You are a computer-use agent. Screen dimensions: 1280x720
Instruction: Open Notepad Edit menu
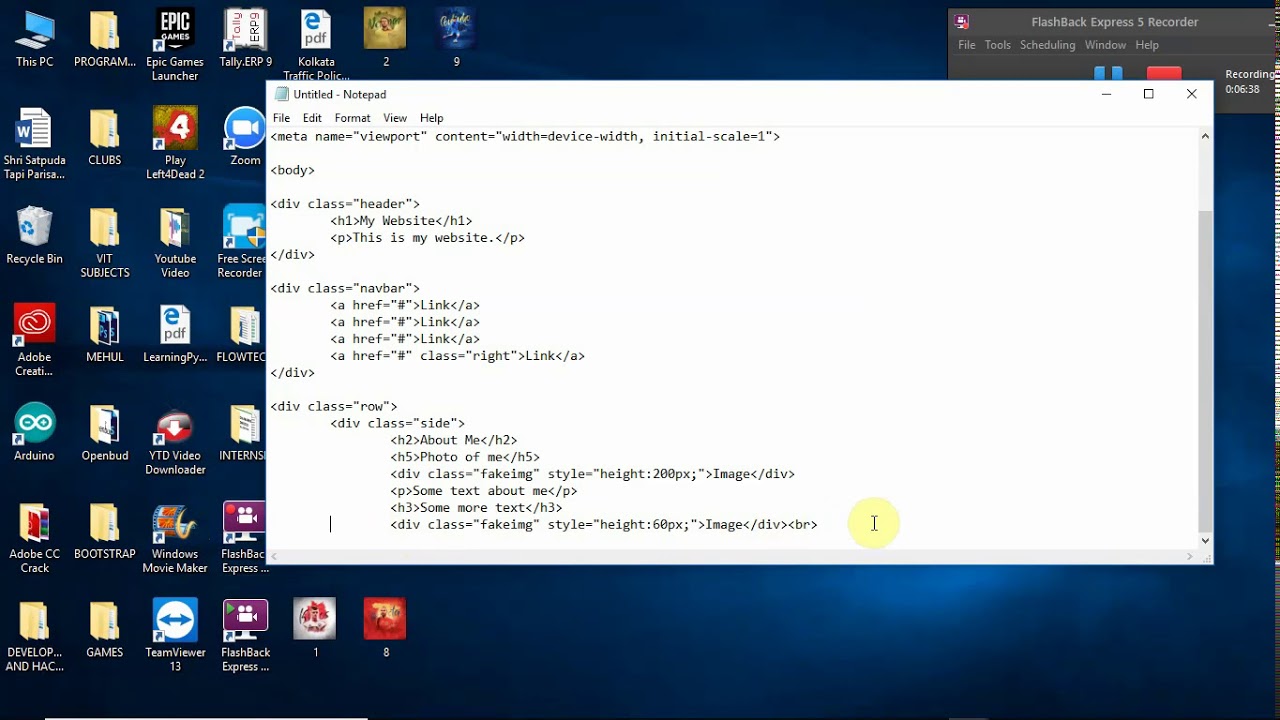tap(312, 118)
